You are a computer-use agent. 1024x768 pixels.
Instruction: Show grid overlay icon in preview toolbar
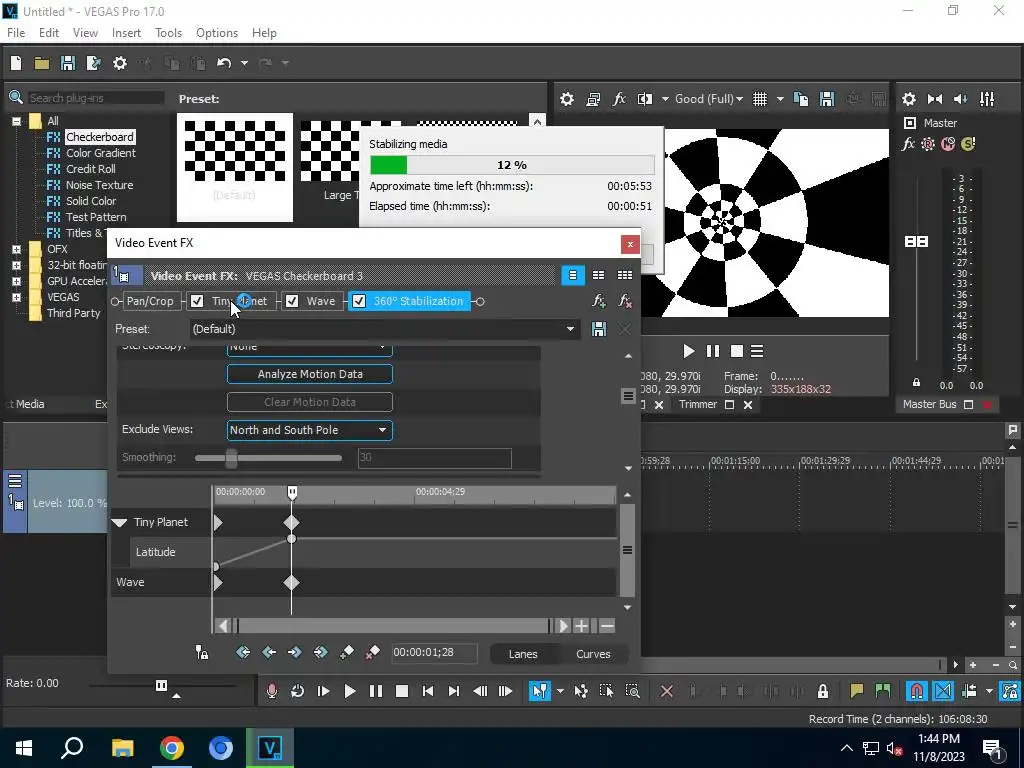[760, 99]
